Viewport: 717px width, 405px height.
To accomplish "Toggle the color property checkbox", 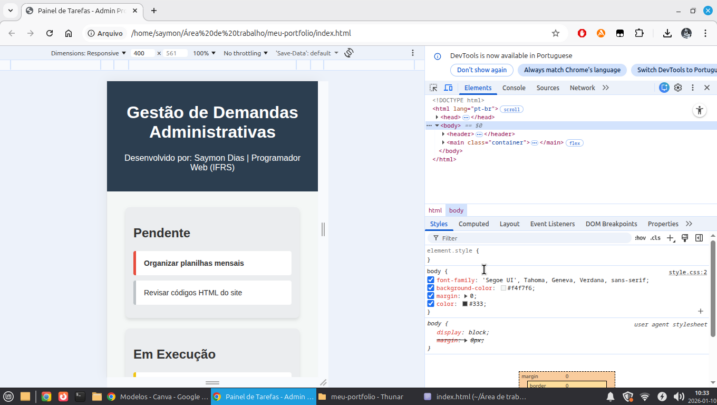I will [x=431, y=303].
